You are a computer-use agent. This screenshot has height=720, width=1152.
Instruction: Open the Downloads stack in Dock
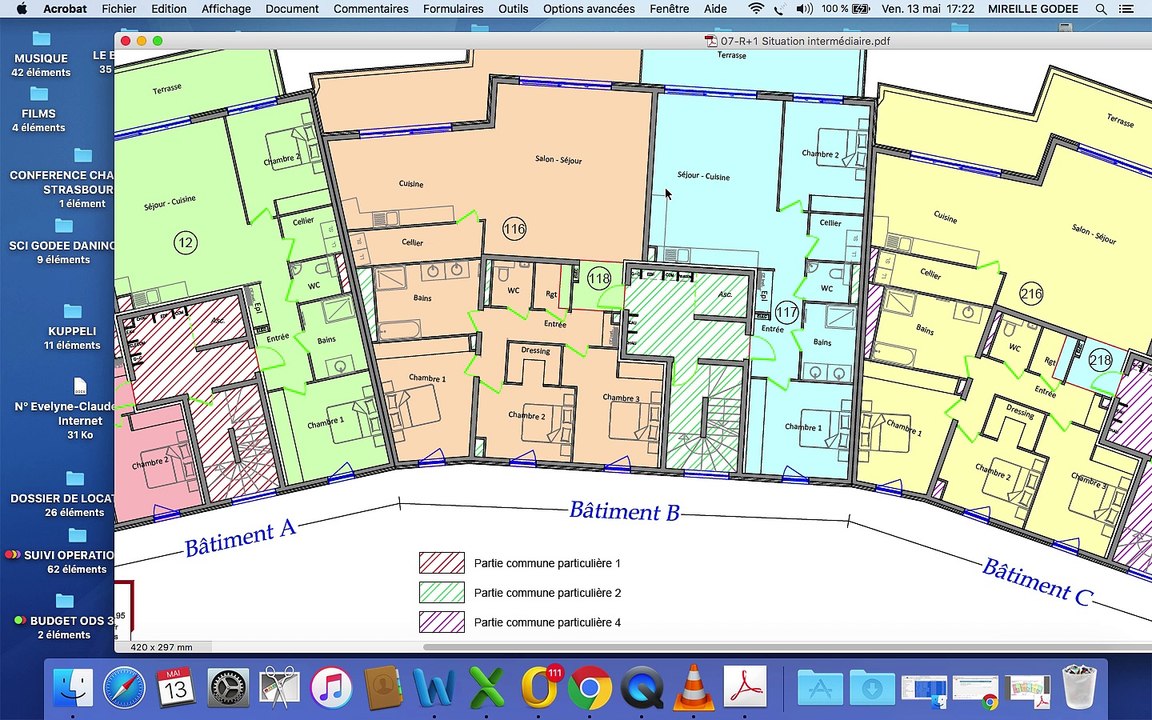pos(872,688)
